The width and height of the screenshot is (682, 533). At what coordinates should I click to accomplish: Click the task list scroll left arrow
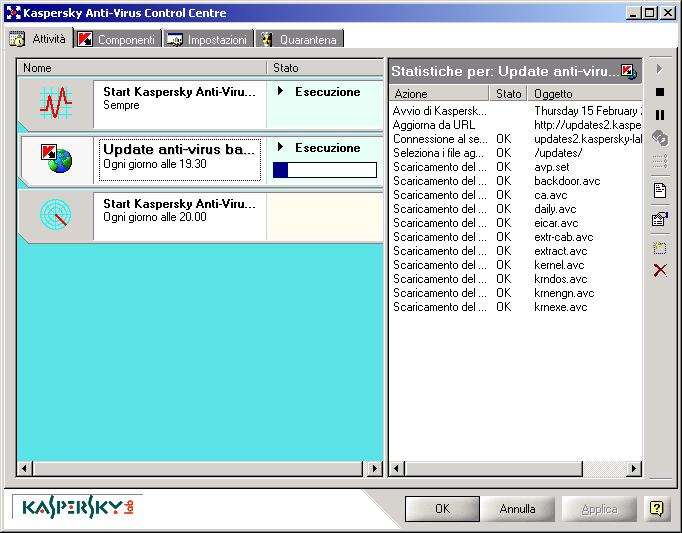[x=24, y=469]
